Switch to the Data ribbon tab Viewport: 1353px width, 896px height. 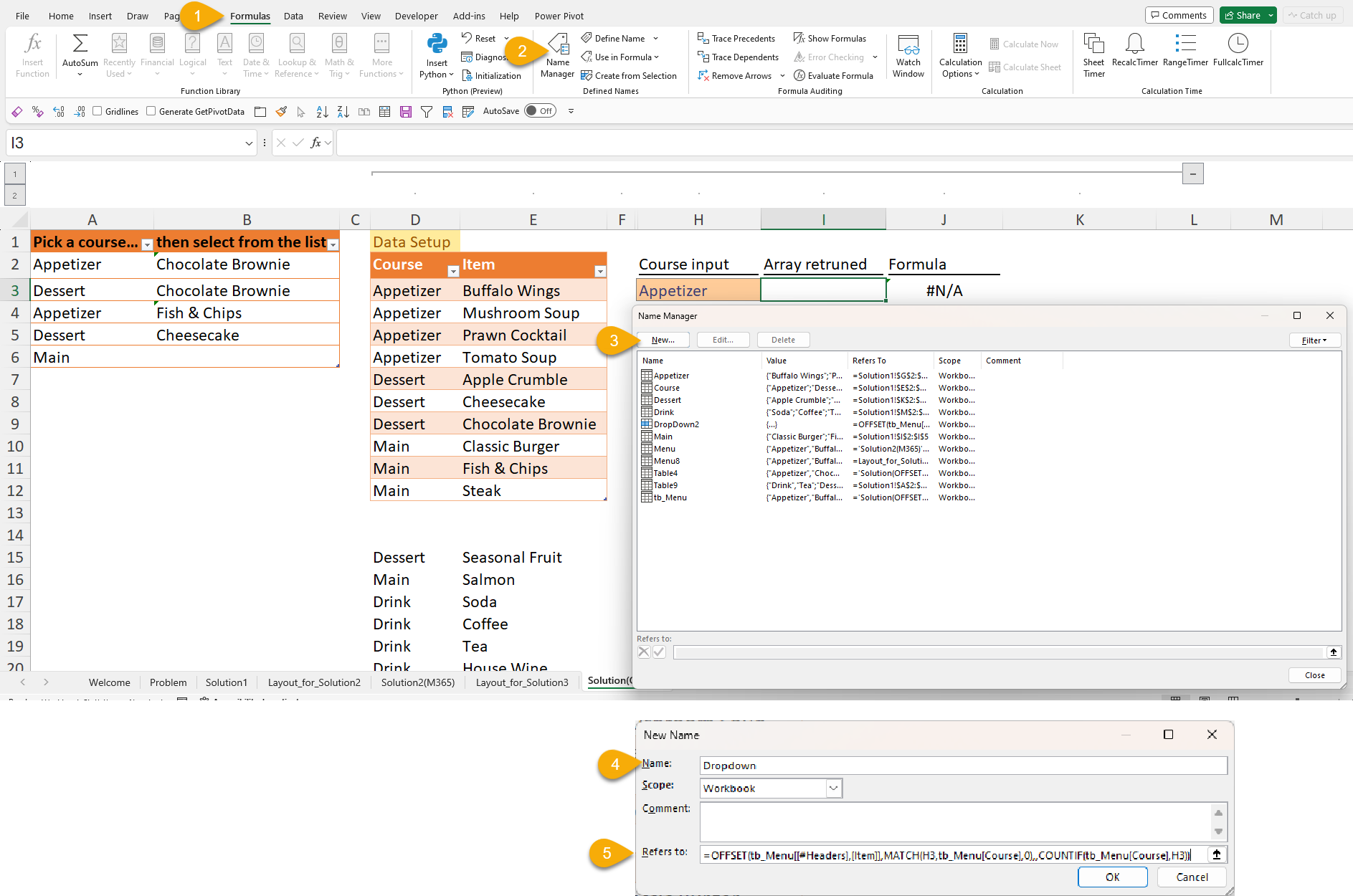tap(293, 16)
